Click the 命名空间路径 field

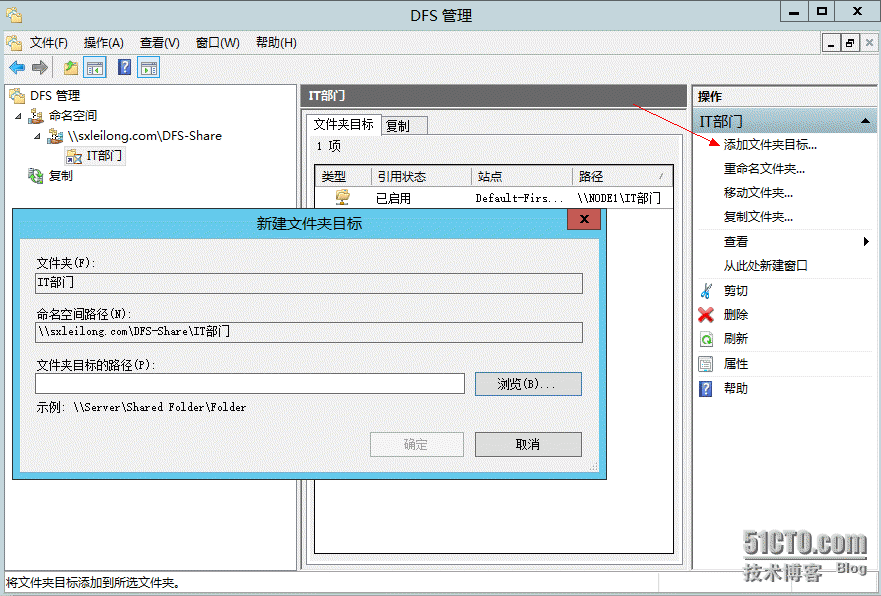click(309, 332)
